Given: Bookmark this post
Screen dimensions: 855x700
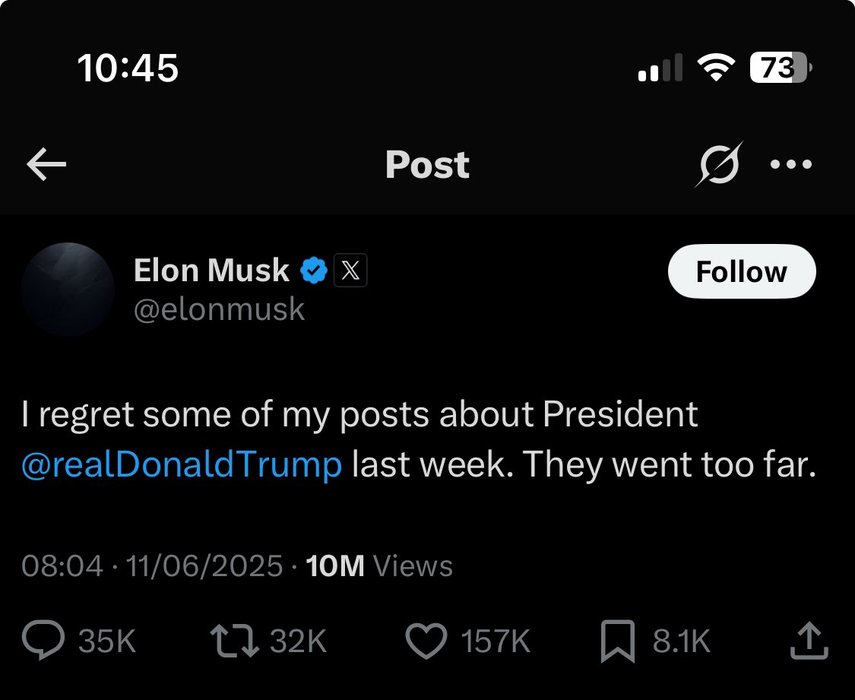Looking at the screenshot, I should [618, 641].
